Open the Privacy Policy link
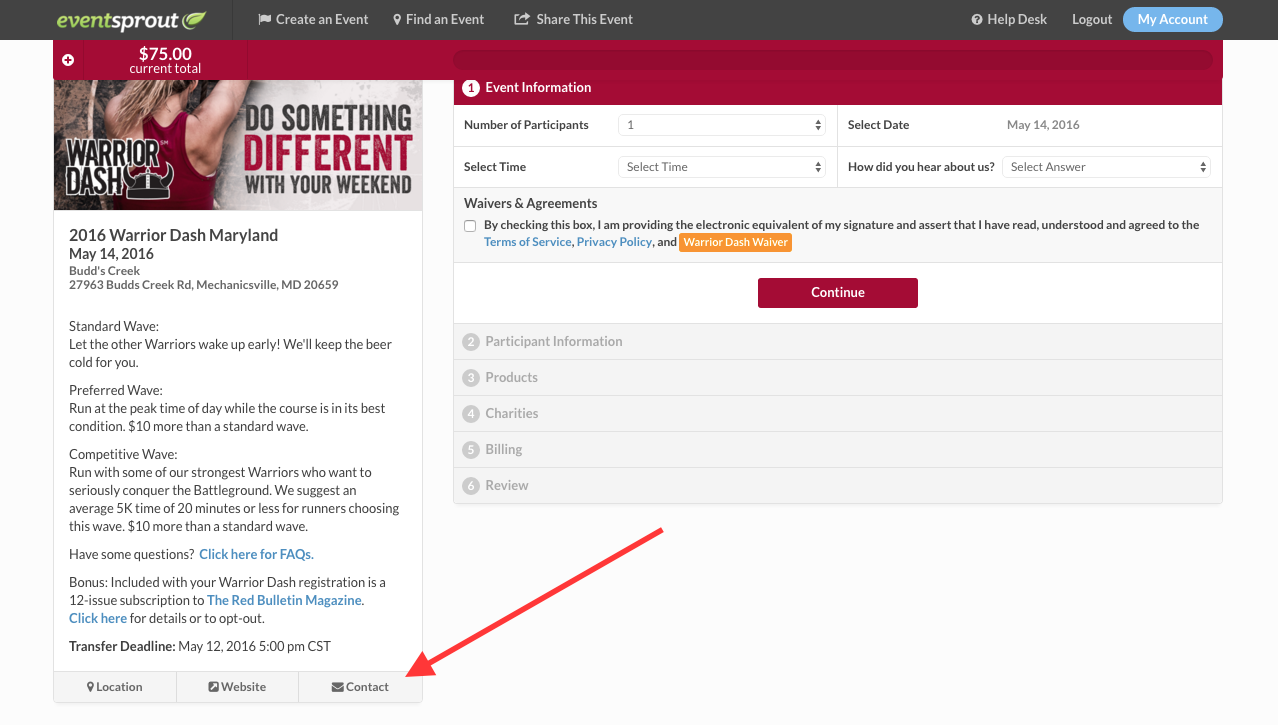The width and height of the screenshot is (1278, 725). (x=614, y=242)
